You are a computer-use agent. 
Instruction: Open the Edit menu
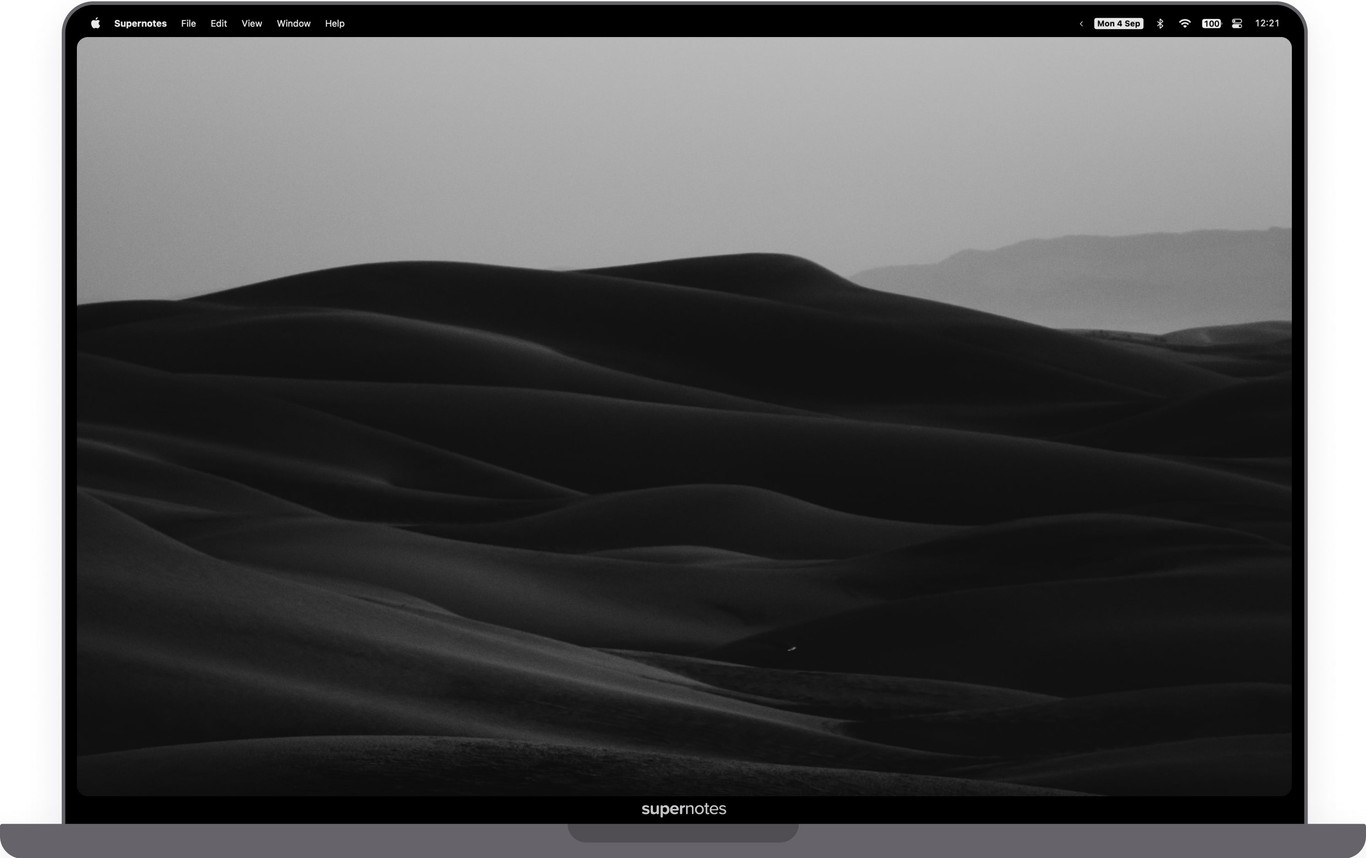click(x=218, y=23)
